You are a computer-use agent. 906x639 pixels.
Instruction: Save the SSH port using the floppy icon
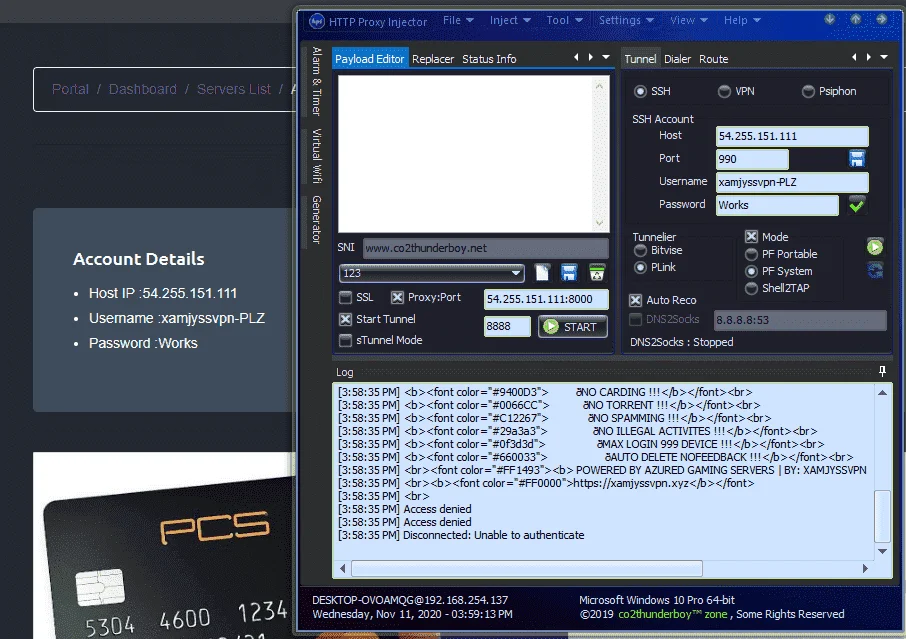tap(857, 159)
